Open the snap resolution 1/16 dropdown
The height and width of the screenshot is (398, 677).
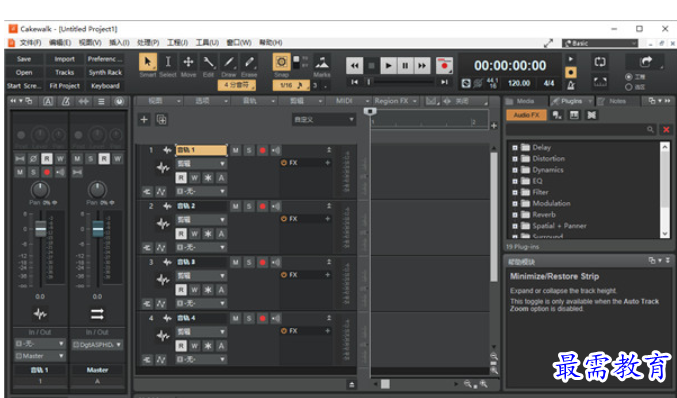(x=291, y=85)
